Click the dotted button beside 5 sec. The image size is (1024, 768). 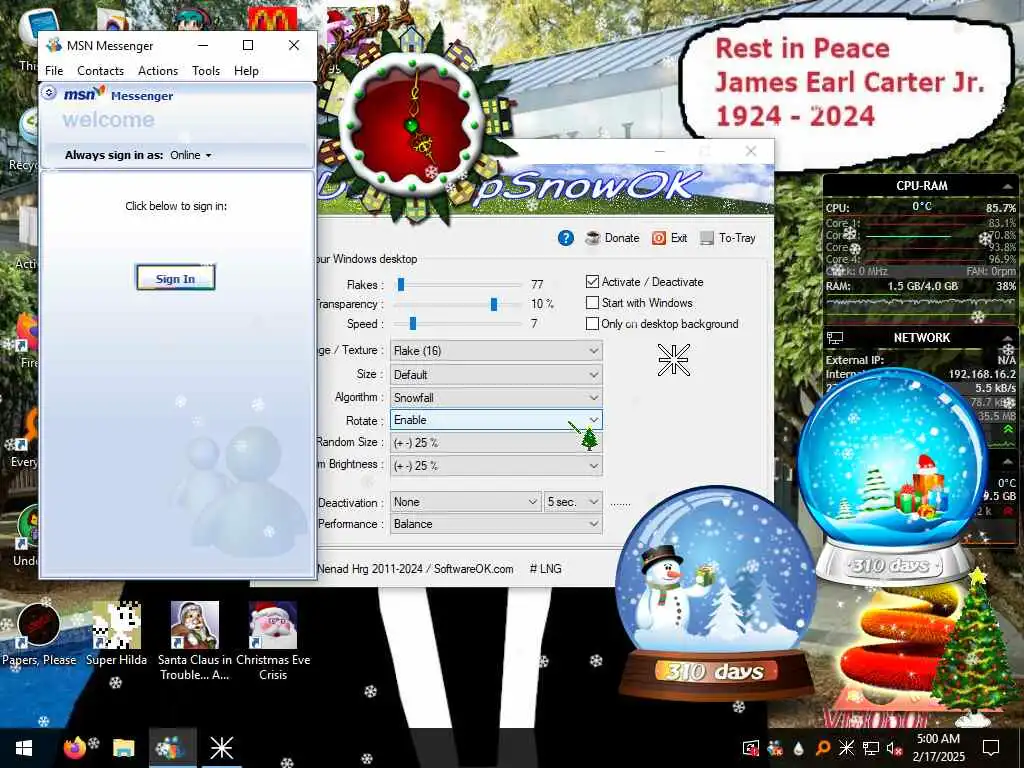coord(620,504)
